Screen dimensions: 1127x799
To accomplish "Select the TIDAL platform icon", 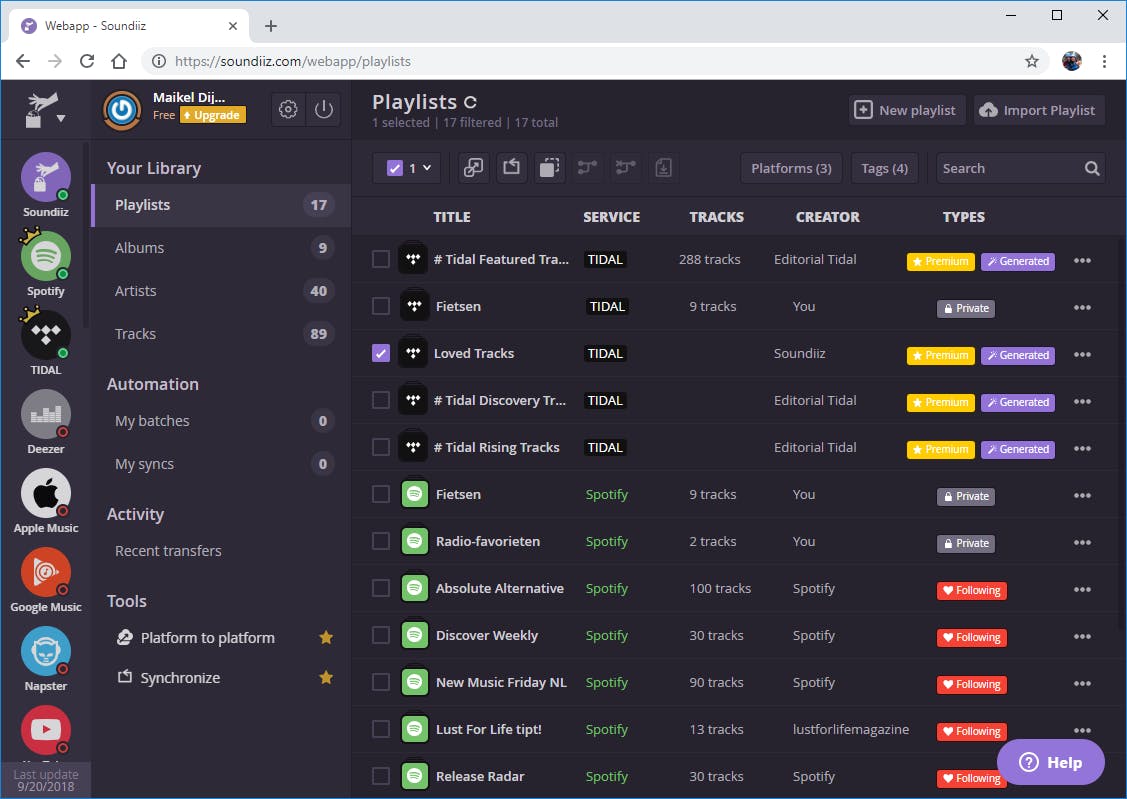I will 45,335.
